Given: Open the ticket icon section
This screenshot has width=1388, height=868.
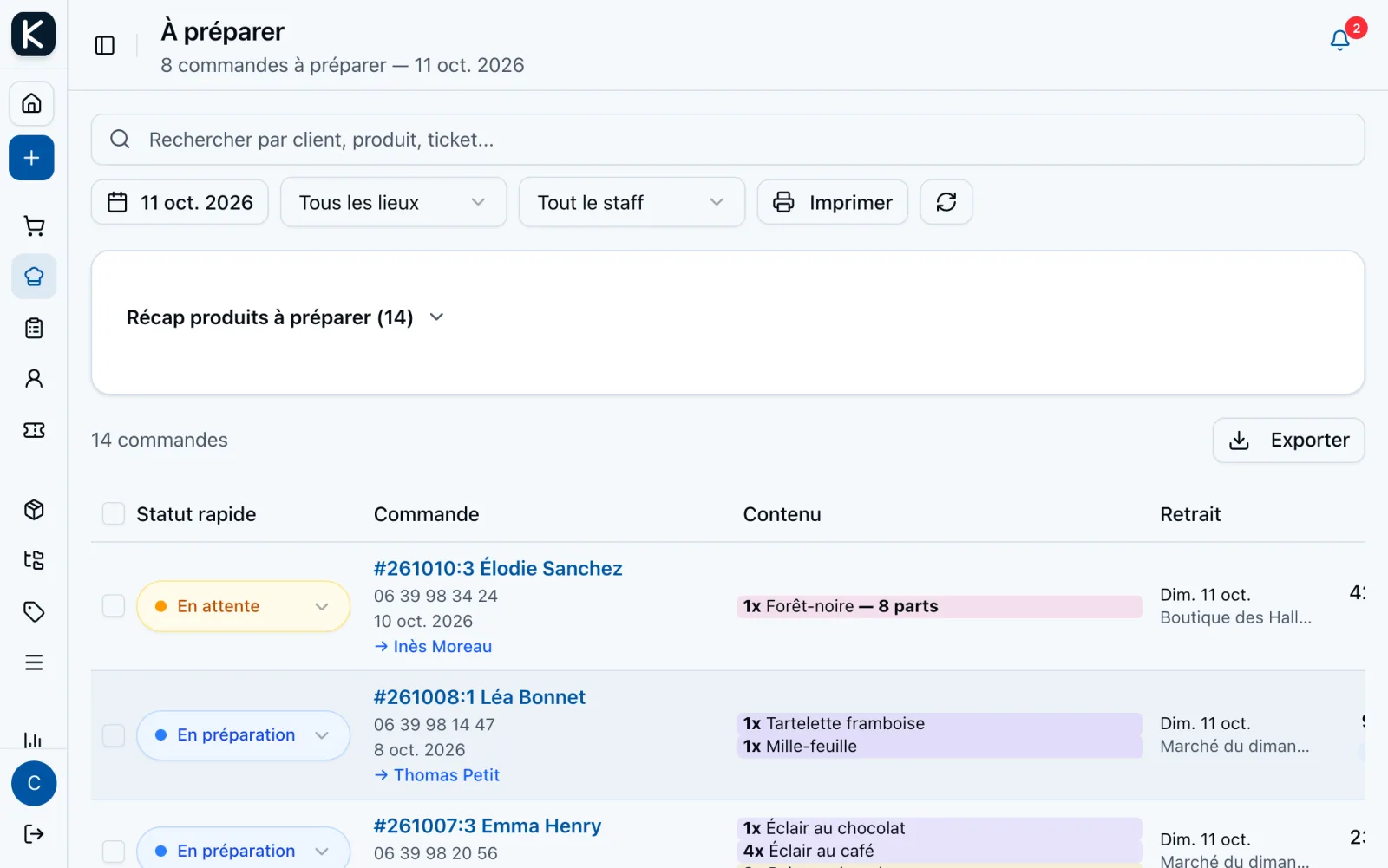Looking at the screenshot, I should 34,430.
